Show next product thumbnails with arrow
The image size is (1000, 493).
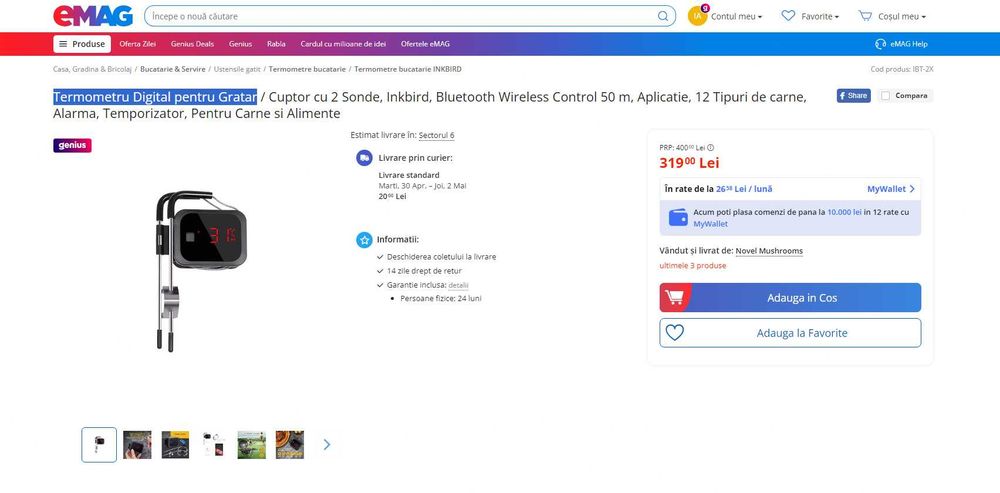tap(326, 444)
